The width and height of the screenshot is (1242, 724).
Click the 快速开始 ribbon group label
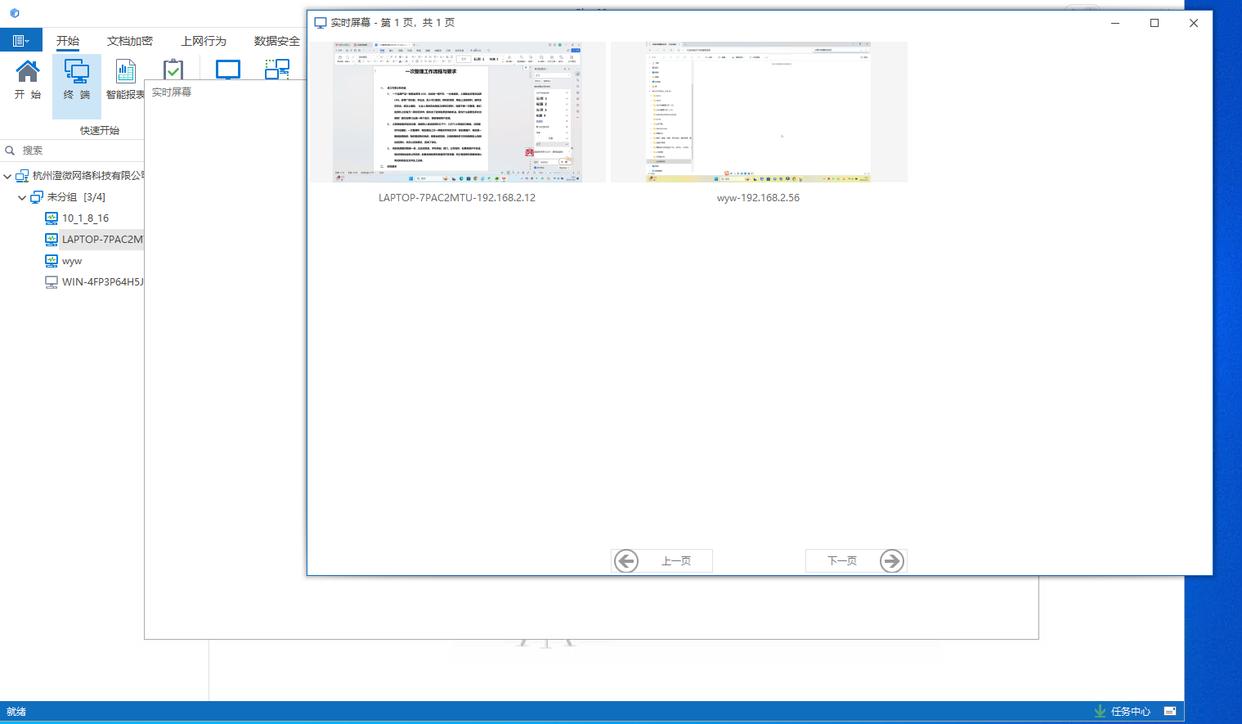[x=100, y=130]
